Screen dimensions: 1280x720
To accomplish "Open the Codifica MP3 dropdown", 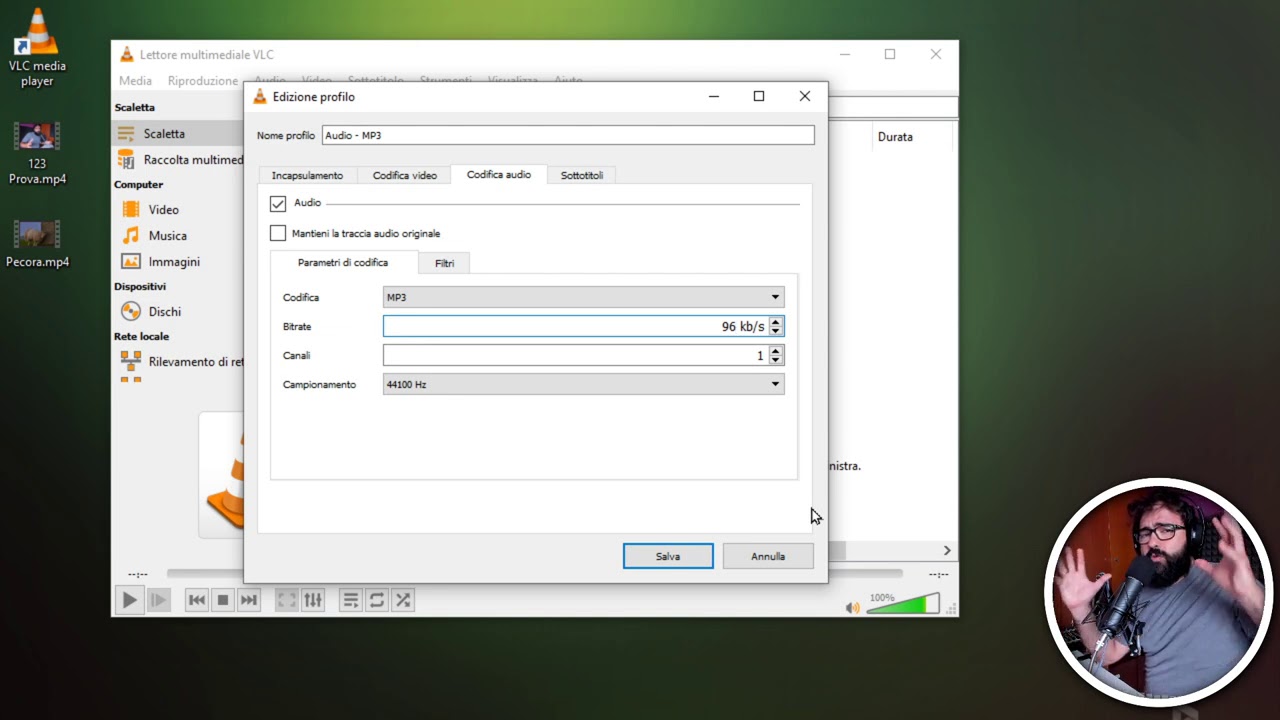I will click(x=583, y=297).
